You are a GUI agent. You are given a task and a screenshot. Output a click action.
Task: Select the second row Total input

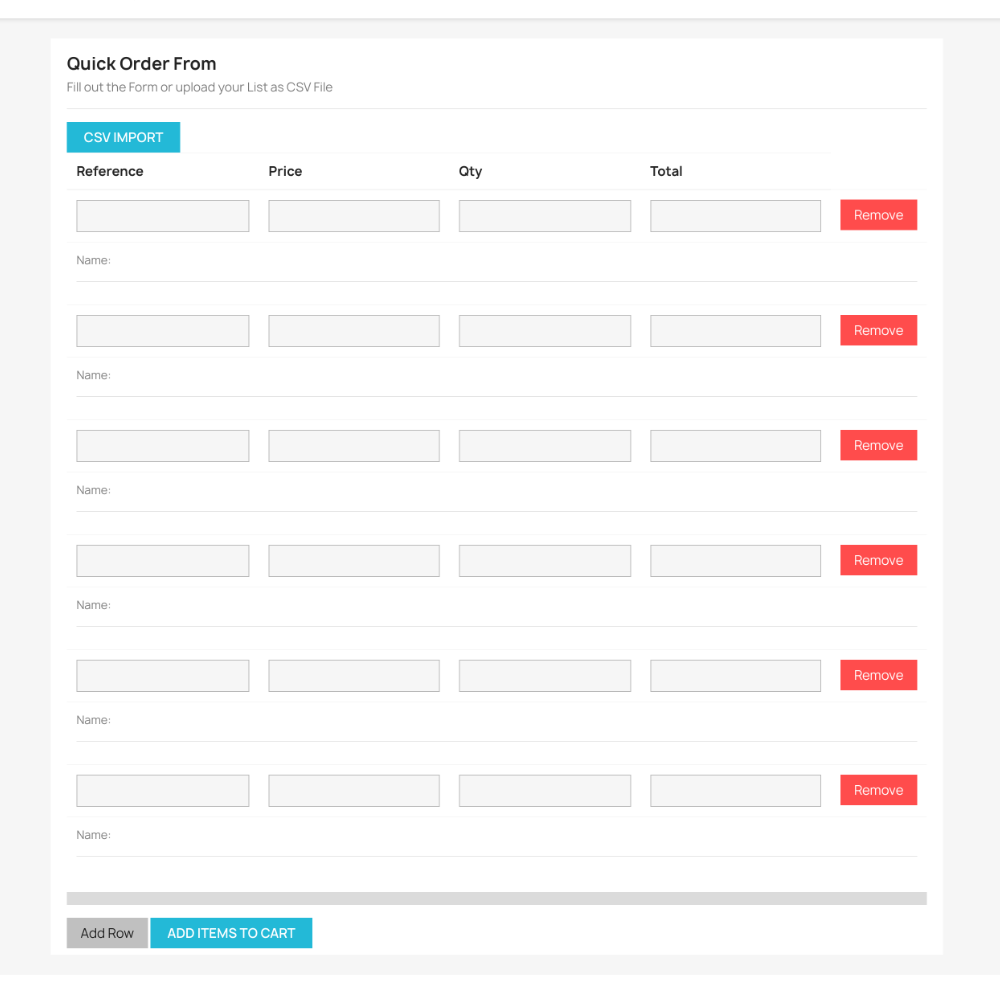point(735,331)
